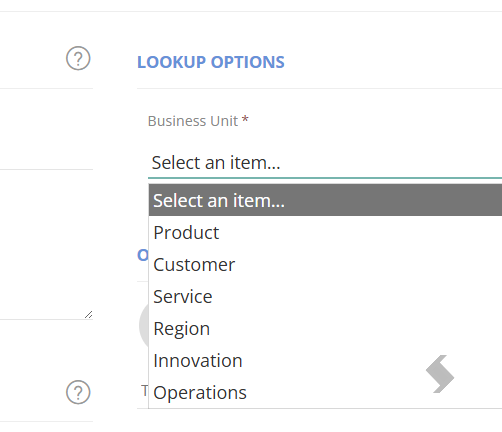
Task: Click the gray chevron icon near Operations
Action: [x=440, y=374]
